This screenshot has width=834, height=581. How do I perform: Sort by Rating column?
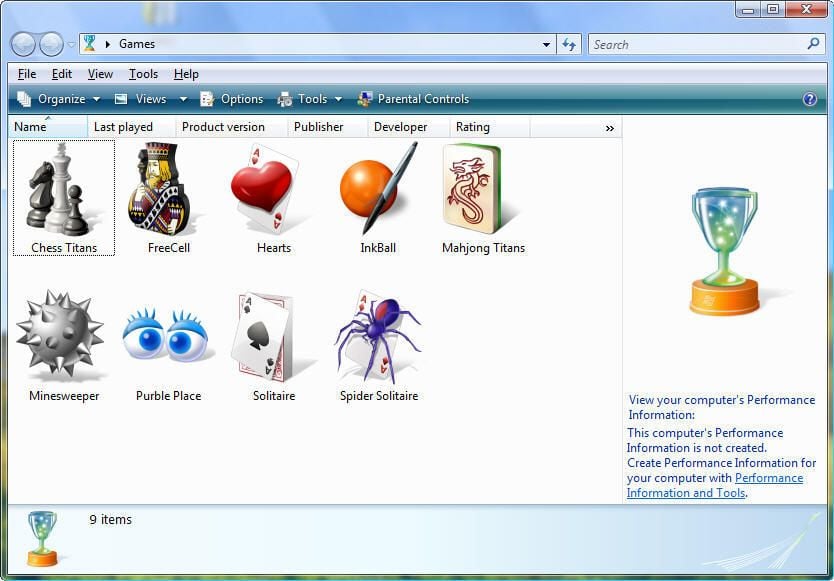tap(490, 127)
